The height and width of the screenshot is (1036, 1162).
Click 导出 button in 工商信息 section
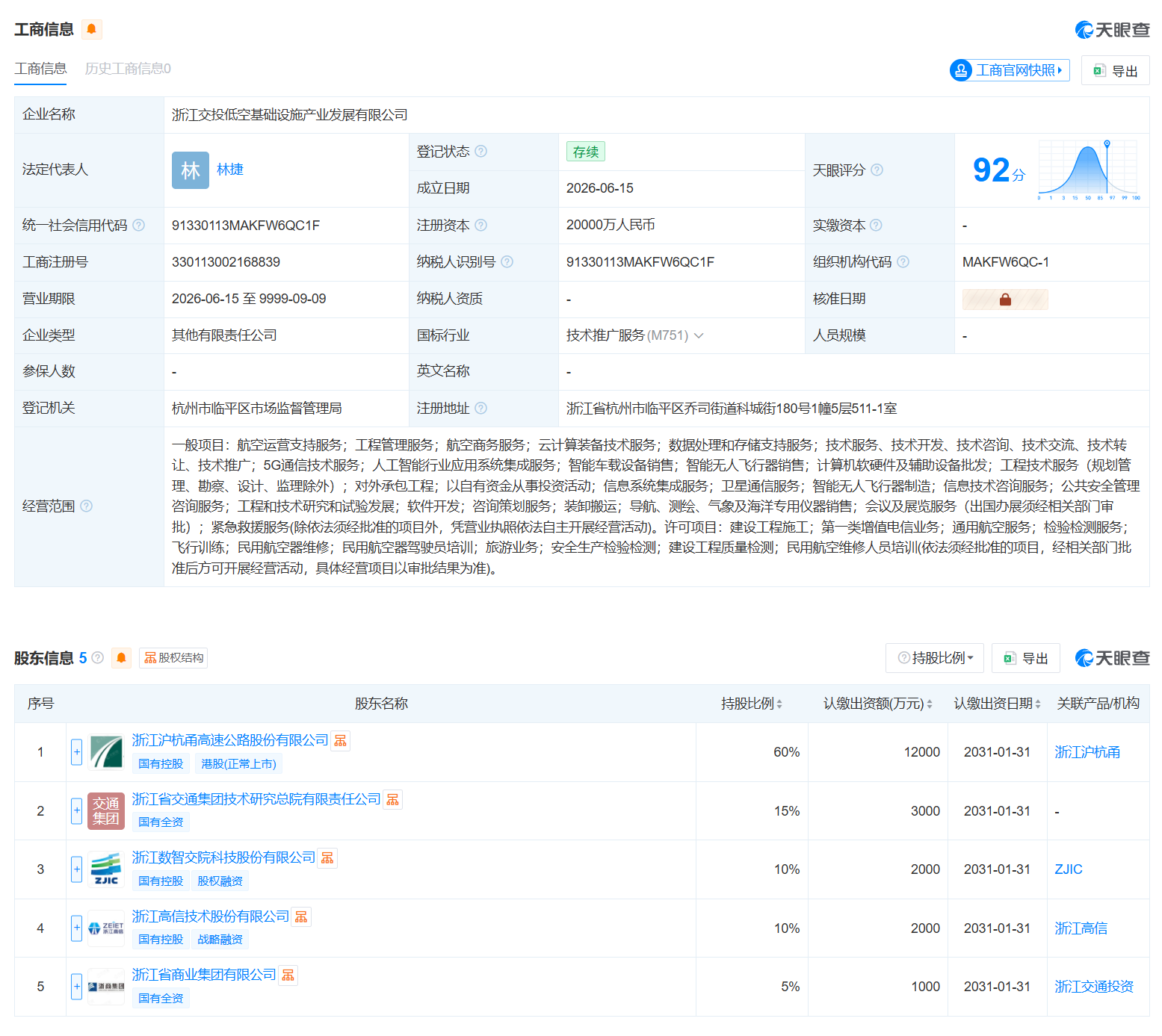(1116, 71)
